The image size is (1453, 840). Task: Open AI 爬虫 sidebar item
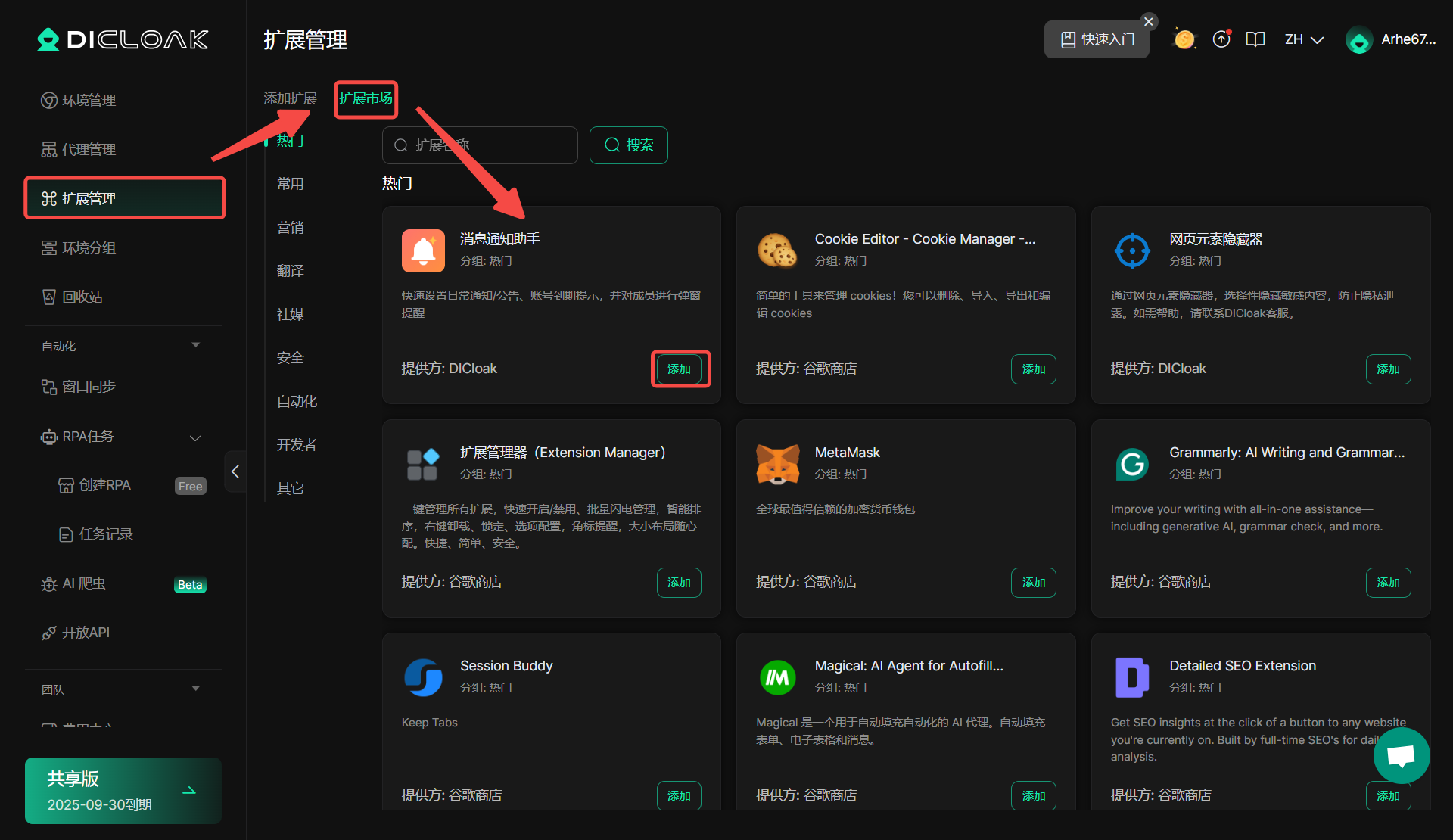[73, 583]
